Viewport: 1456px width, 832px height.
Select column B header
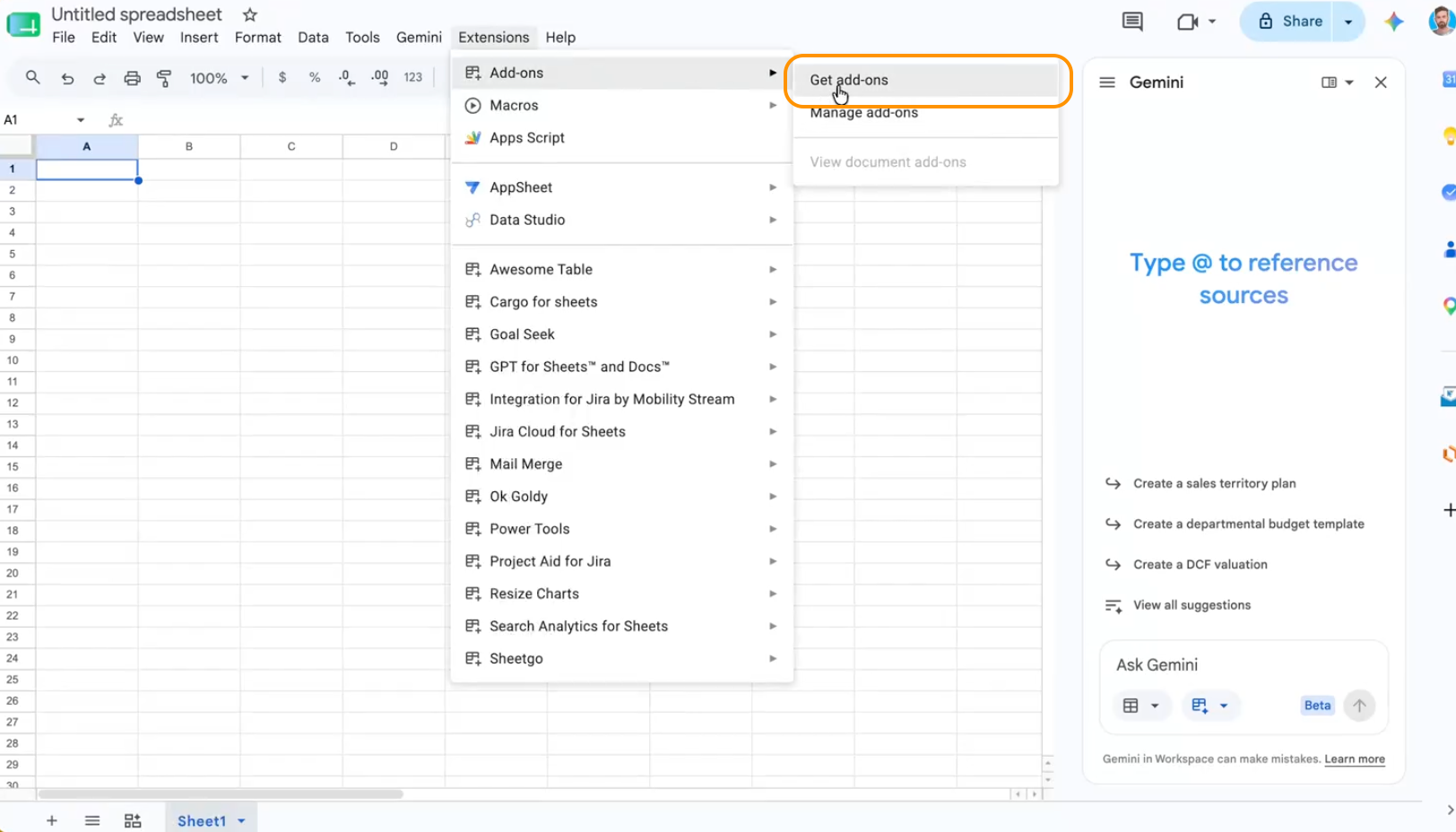(189, 146)
